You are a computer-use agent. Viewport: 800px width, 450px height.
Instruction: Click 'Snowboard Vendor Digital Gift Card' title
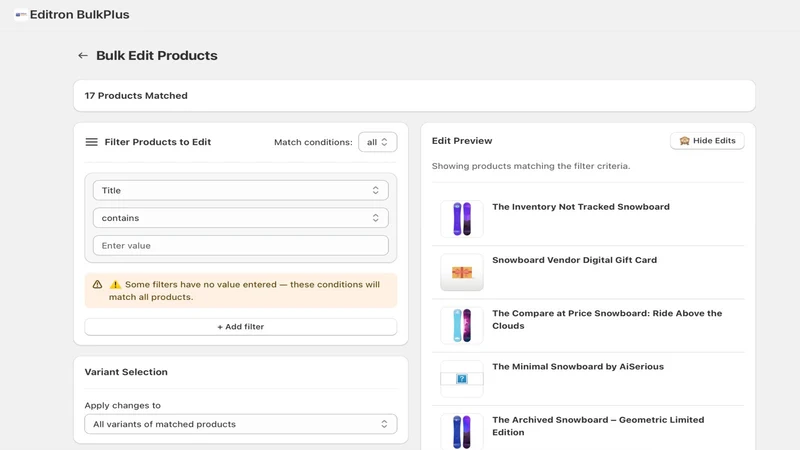tap(574, 260)
